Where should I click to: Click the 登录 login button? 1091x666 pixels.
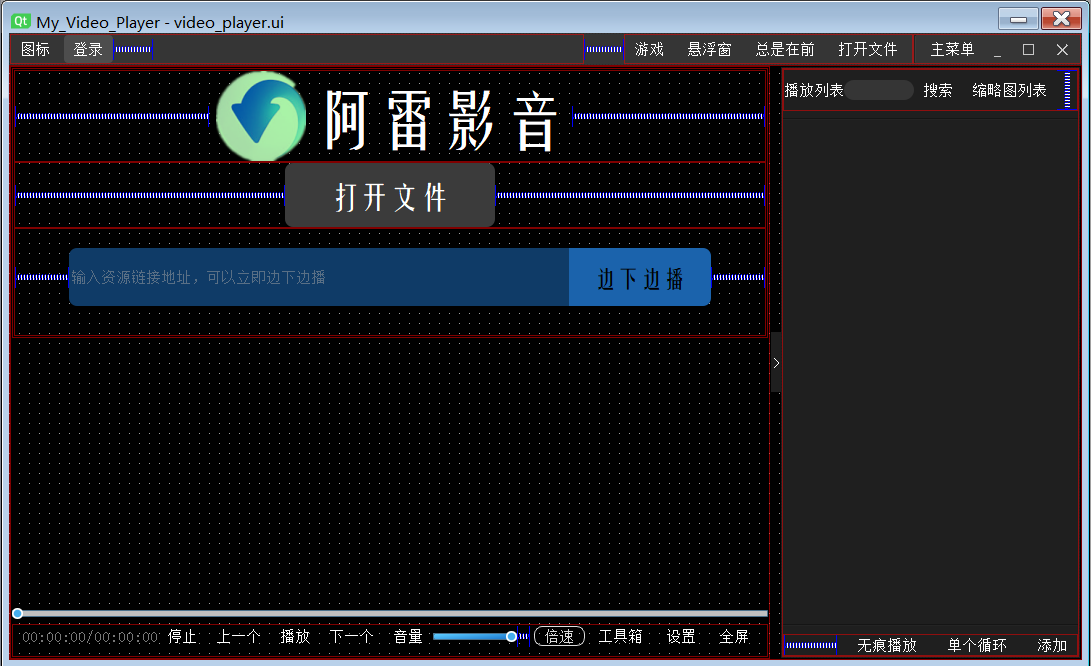pyautogui.click(x=88, y=49)
